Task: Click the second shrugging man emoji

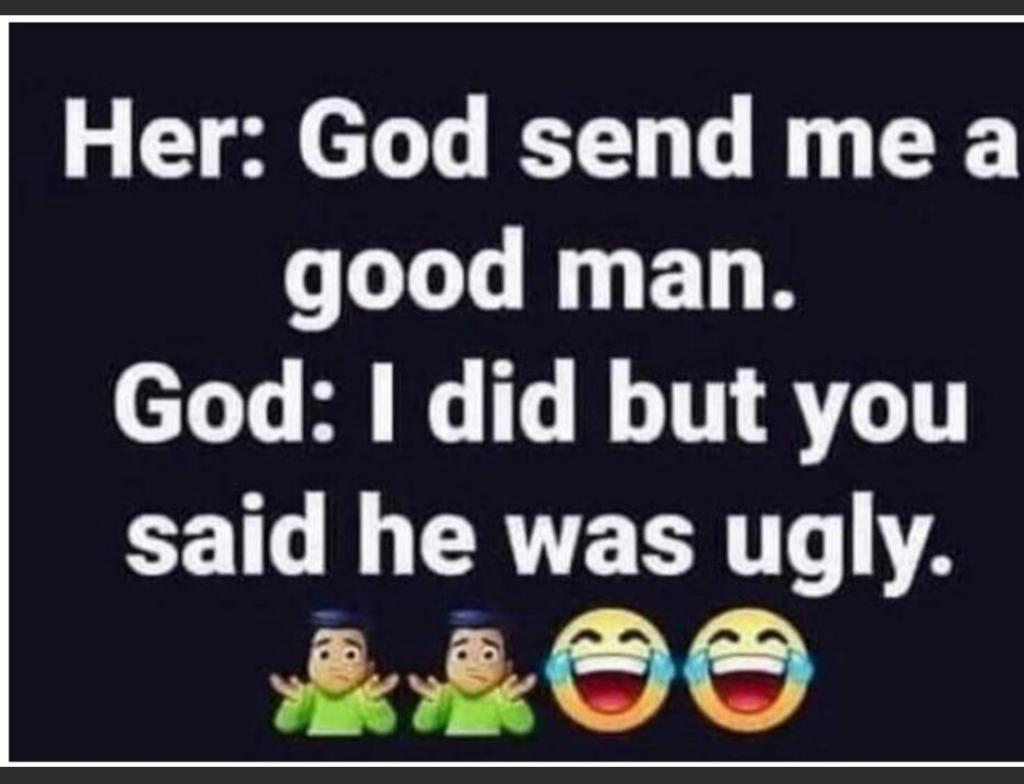Action: click(x=473, y=672)
